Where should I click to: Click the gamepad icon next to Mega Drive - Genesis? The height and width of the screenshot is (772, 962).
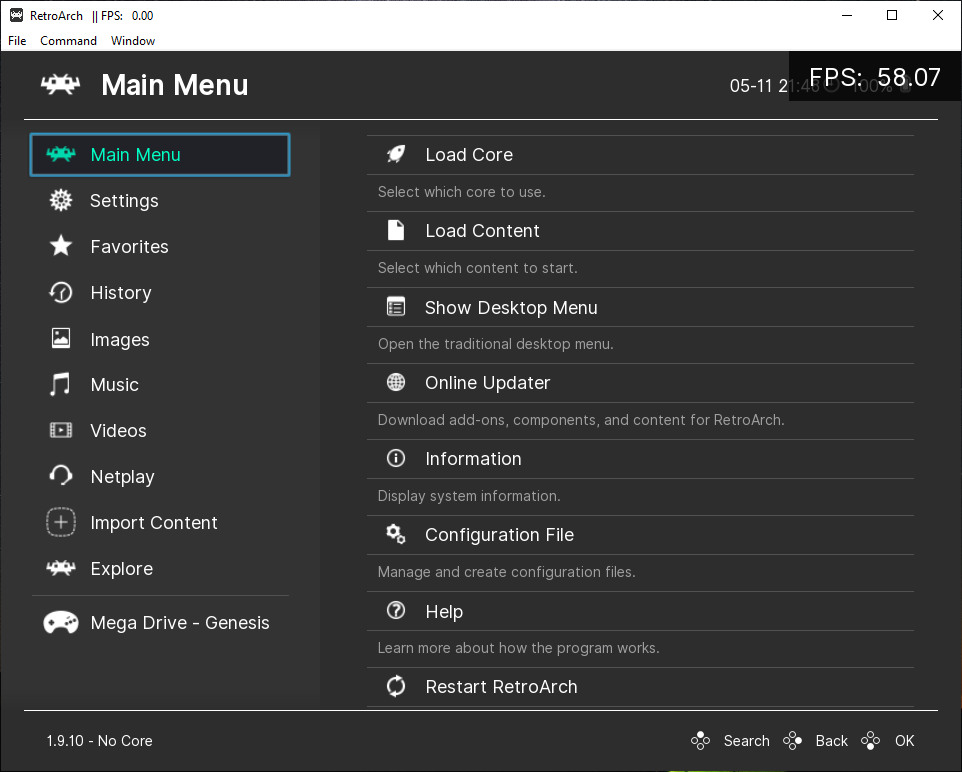[61, 622]
